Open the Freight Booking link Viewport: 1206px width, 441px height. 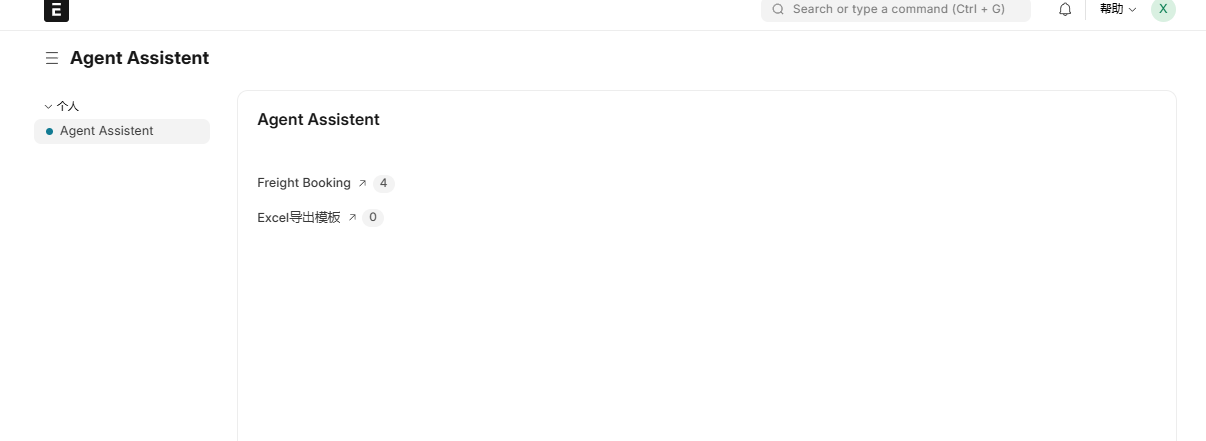click(x=304, y=183)
